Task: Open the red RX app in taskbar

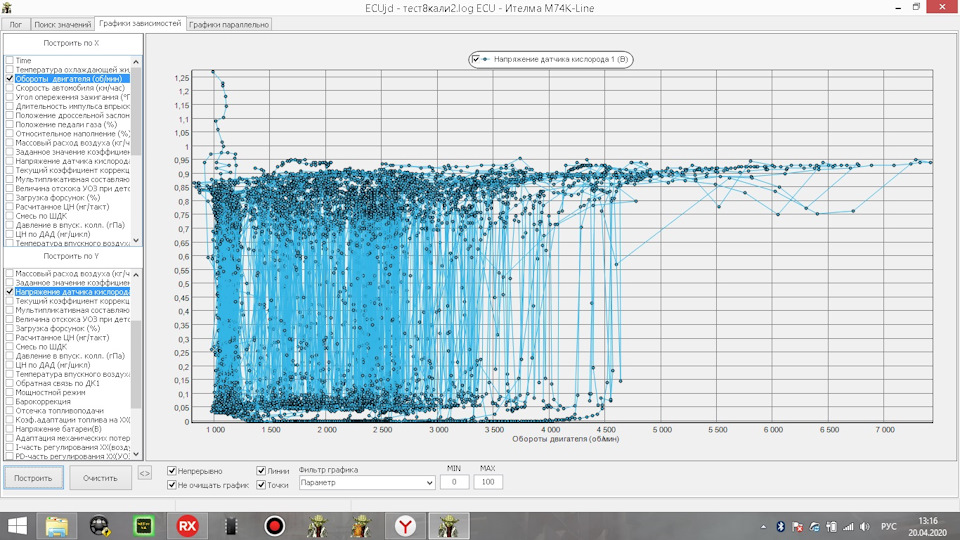Action: coord(187,525)
